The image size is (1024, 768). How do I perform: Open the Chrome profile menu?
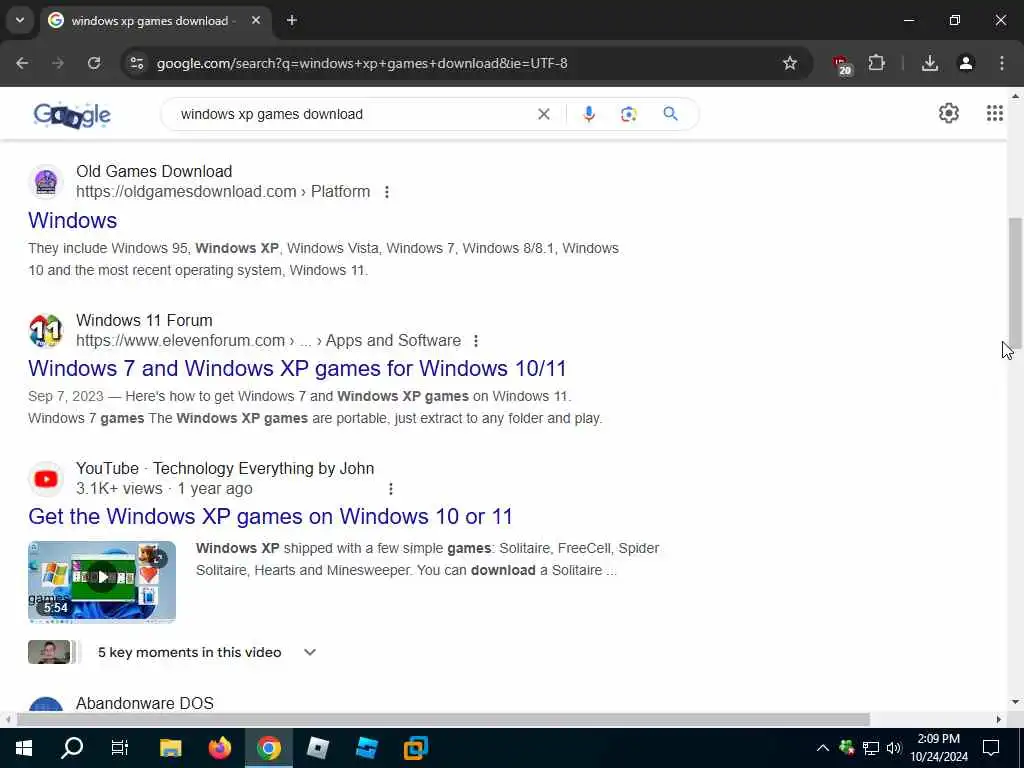(965, 63)
